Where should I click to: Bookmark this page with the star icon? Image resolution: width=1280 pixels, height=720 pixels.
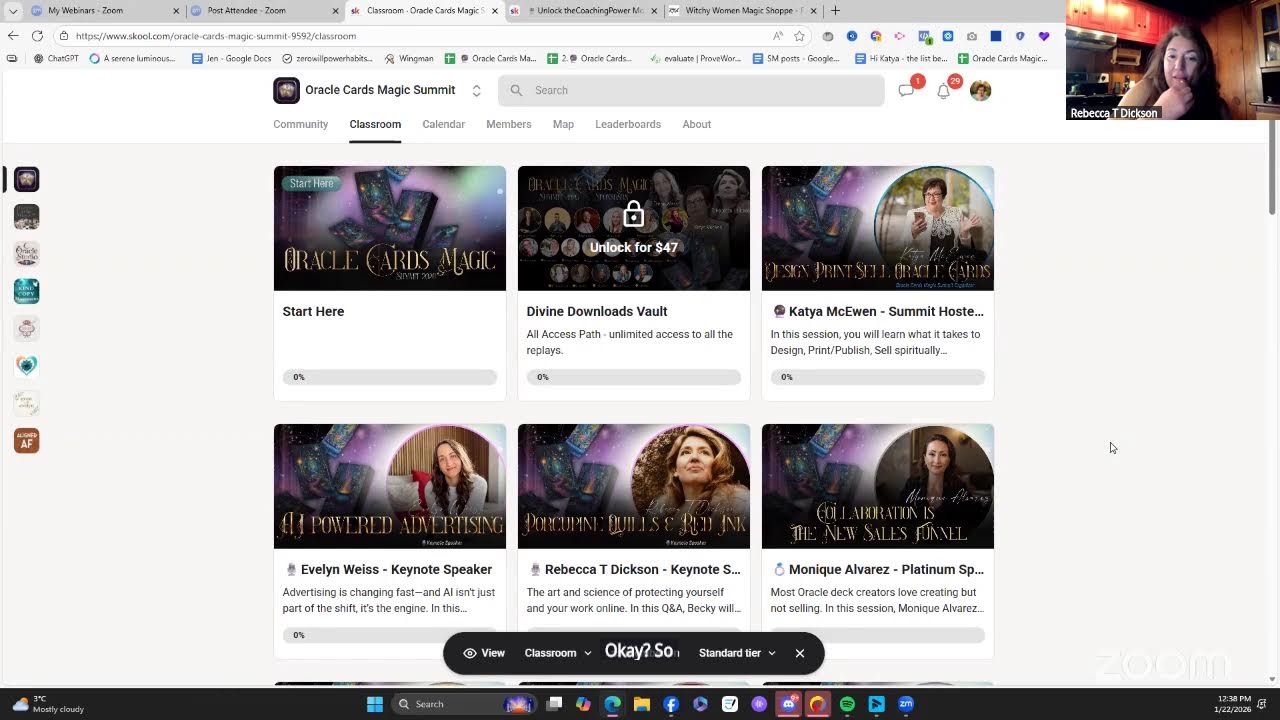pyautogui.click(x=799, y=36)
